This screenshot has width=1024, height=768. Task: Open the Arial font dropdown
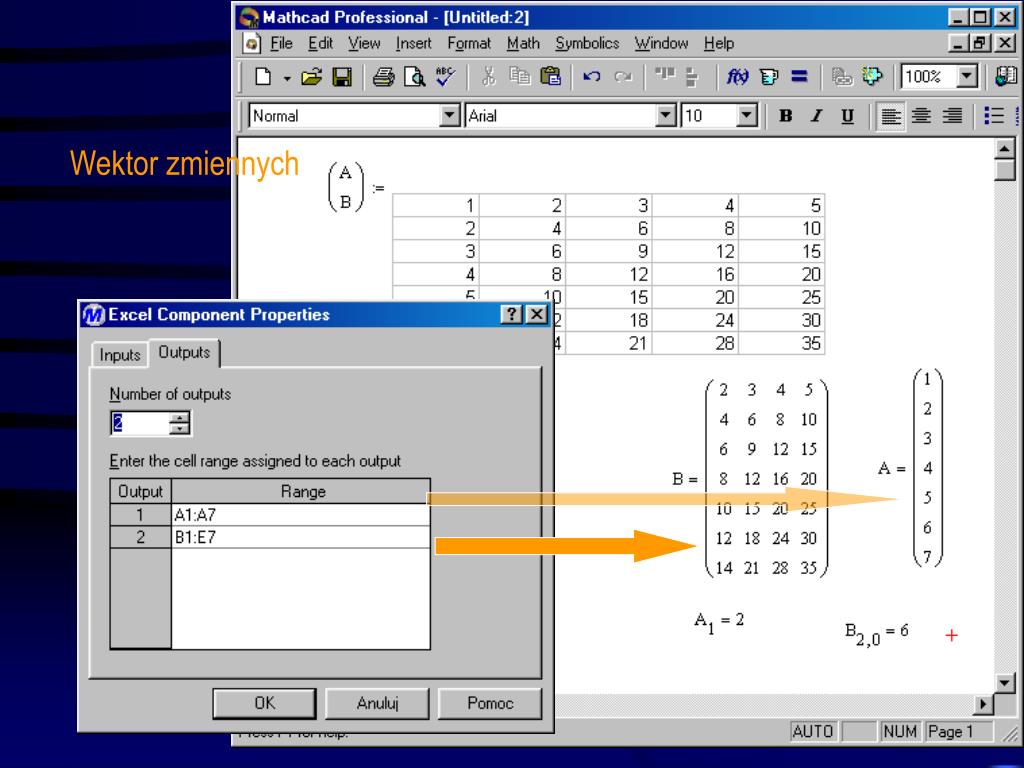point(665,116)
